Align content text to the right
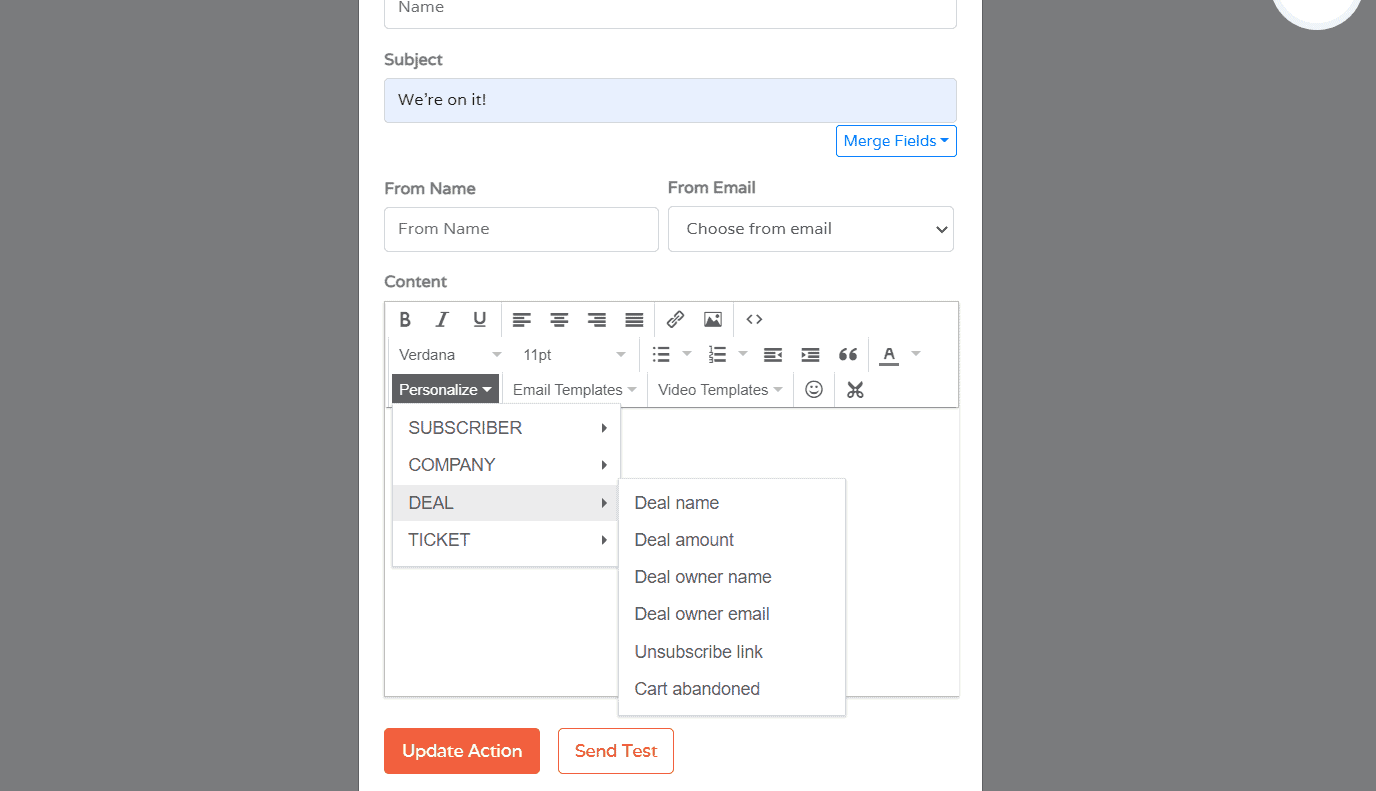 [x=597, y=319]
